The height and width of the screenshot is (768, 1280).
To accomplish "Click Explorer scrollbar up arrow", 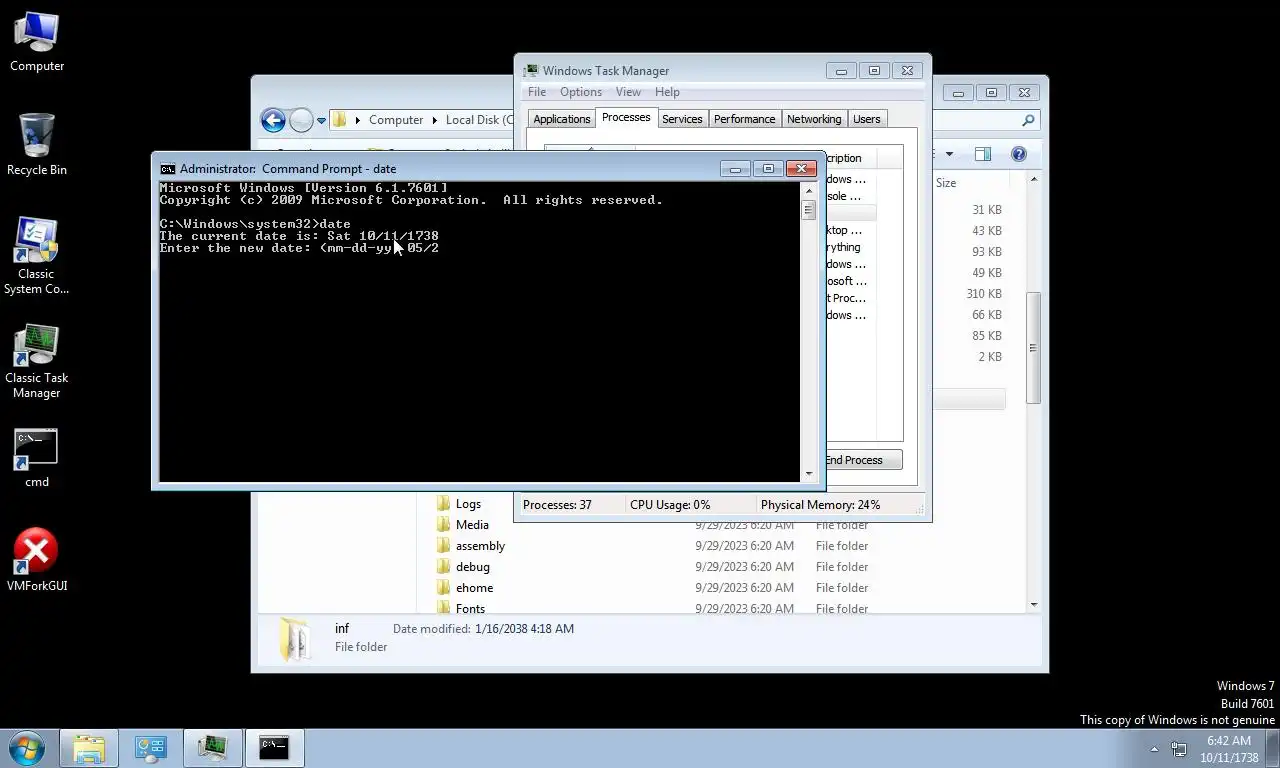I will point(1034,179).
